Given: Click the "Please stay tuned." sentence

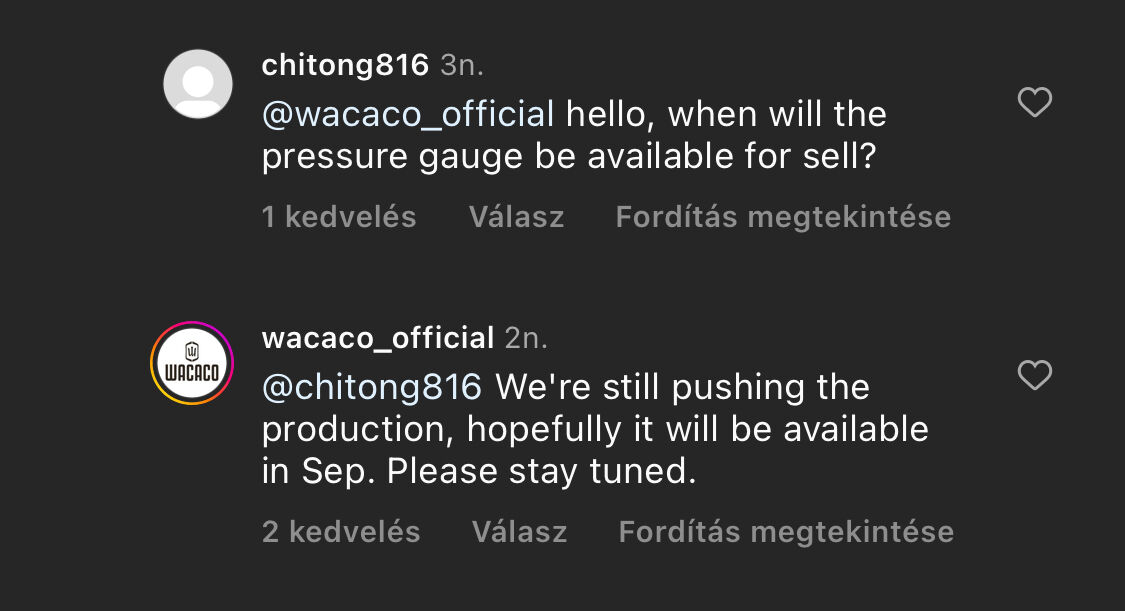Looking at the screenshot, I should coord(541,472).
